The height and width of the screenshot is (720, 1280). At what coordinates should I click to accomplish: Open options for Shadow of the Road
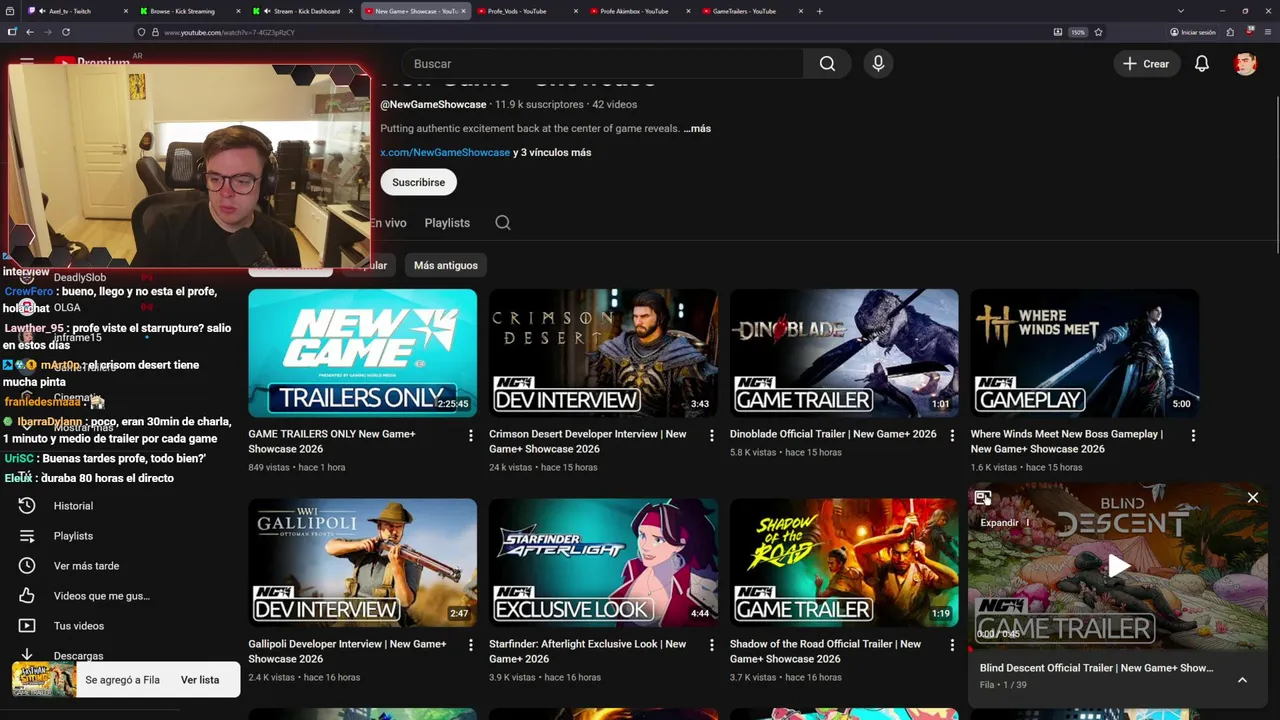click(952, 646)
